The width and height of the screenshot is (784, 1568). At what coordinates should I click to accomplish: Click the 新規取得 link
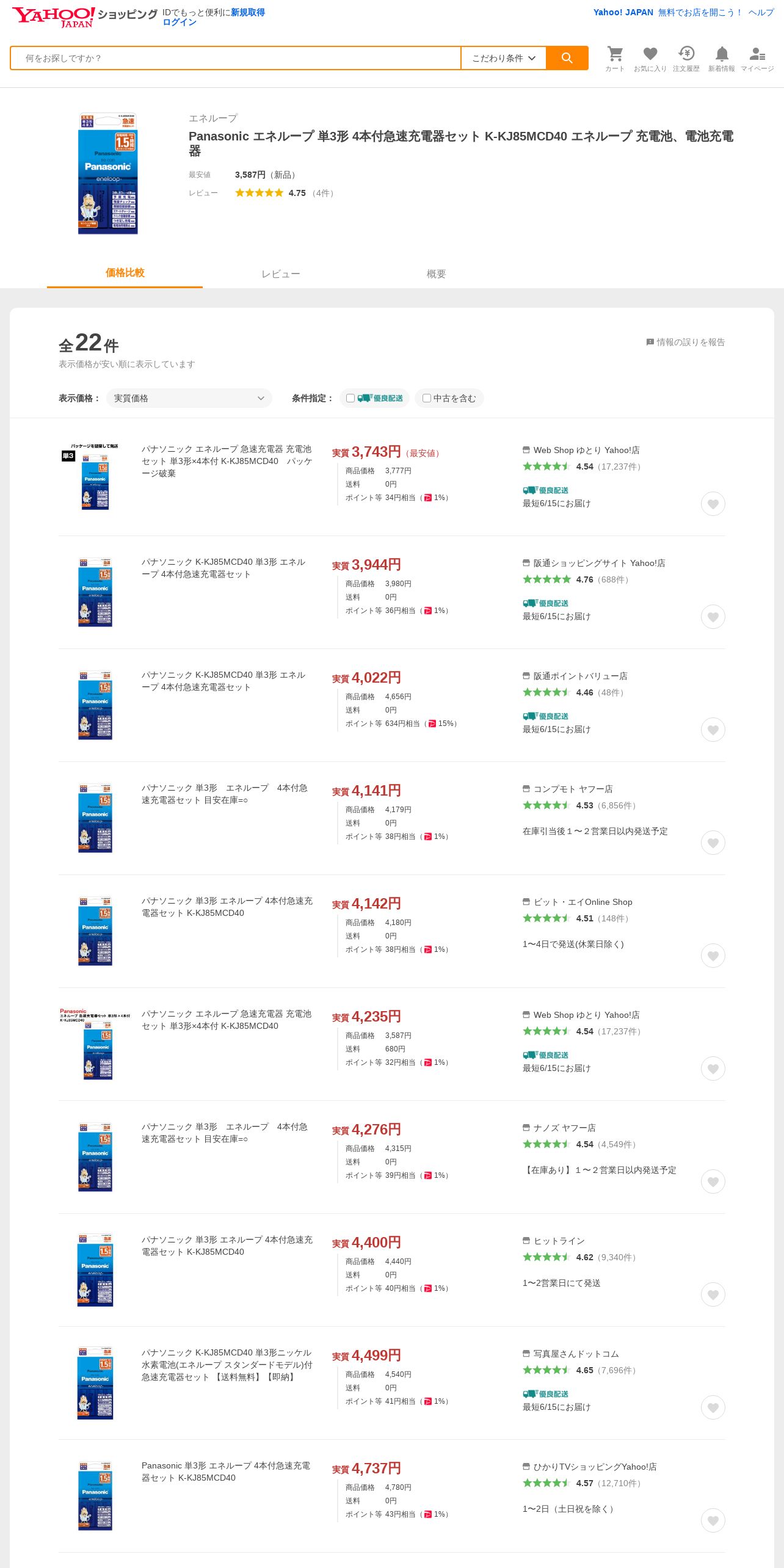pos(248,12)
